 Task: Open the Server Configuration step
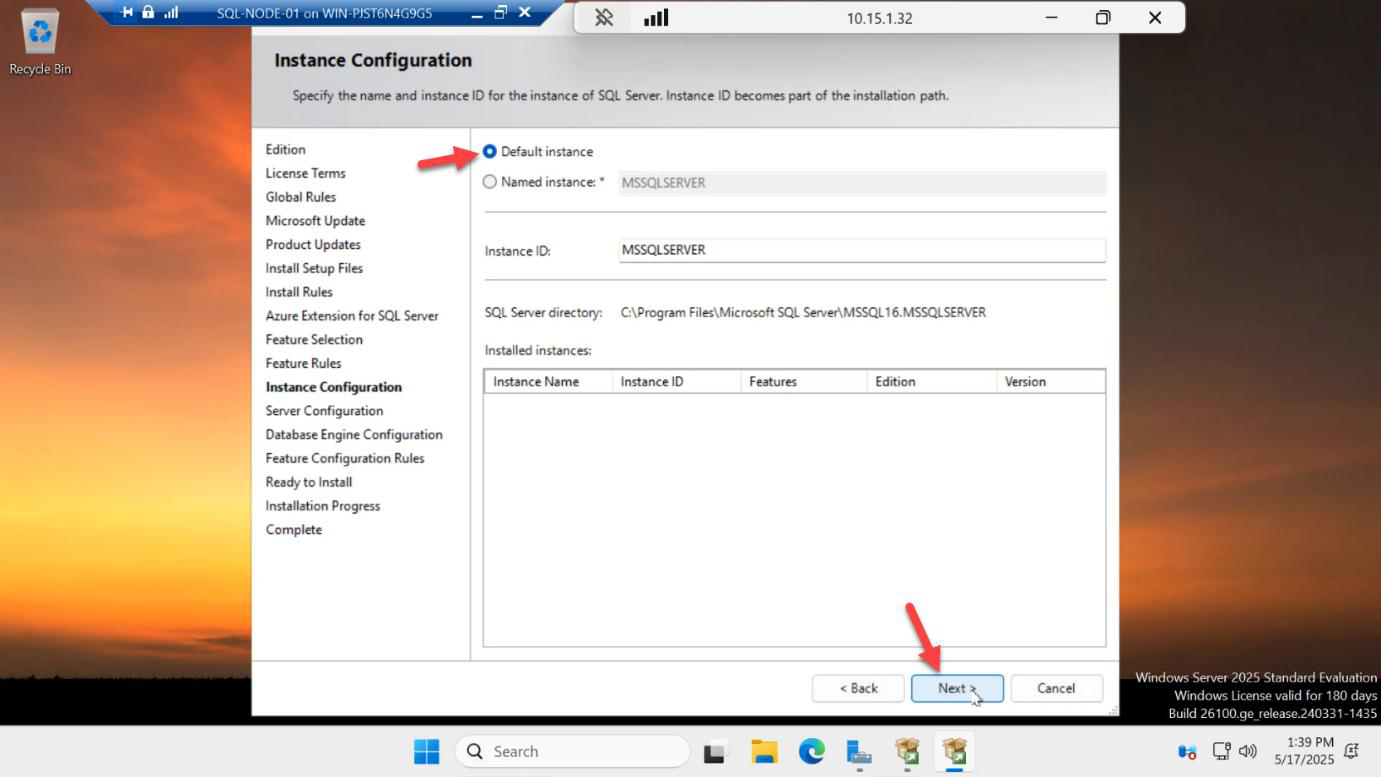tap(324, 411)
